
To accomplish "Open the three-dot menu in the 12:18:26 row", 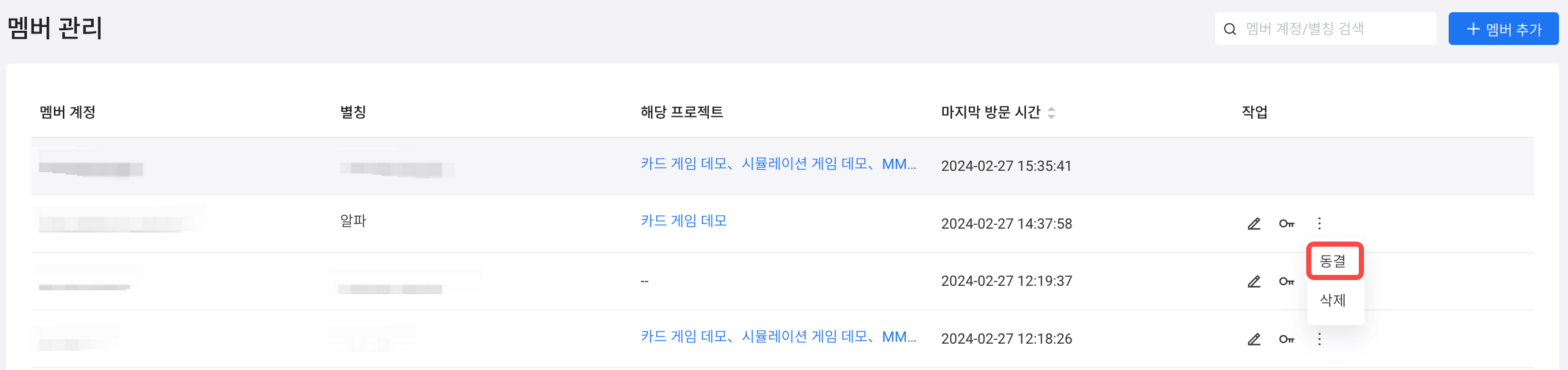I will point(1319,339).
